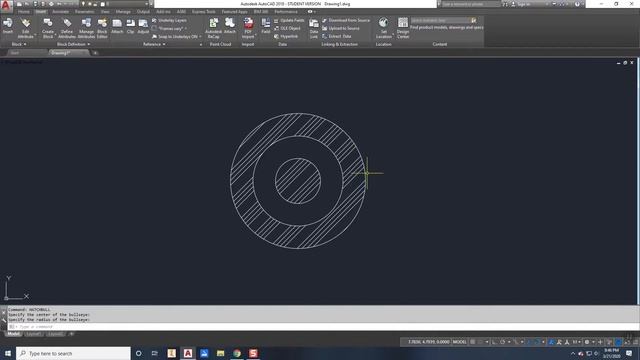The image size is (640, 360).
Task: Click the keyword search box in title bar
Action: pos(470,4)
